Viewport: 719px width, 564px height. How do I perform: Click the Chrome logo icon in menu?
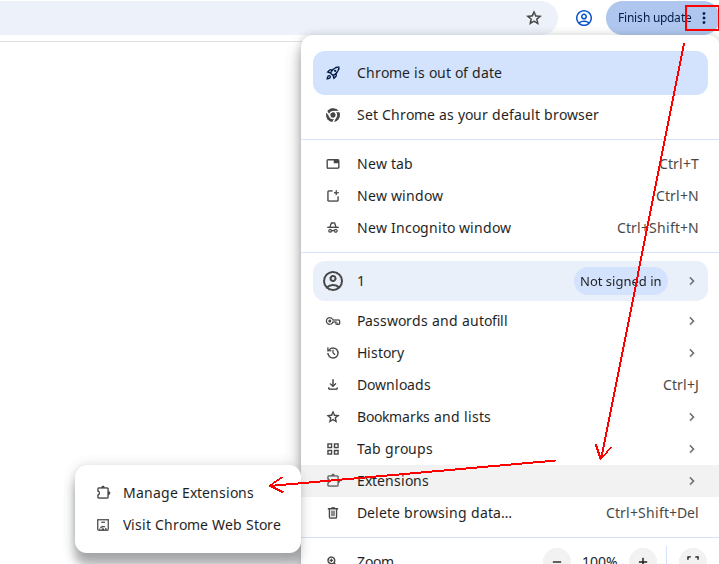333,115
